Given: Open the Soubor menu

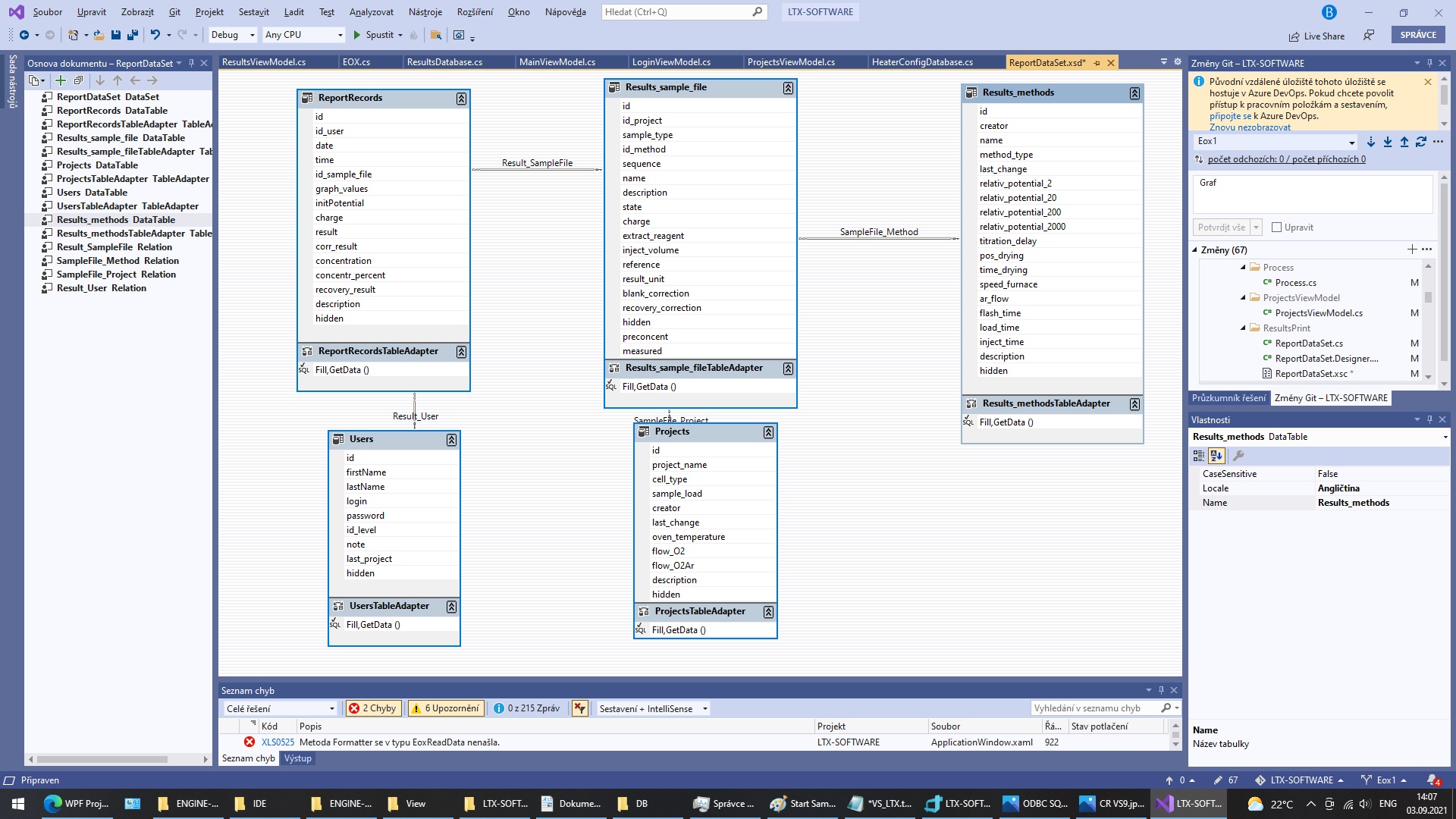Looking at the screenshot, I should (x=48, y=12).
